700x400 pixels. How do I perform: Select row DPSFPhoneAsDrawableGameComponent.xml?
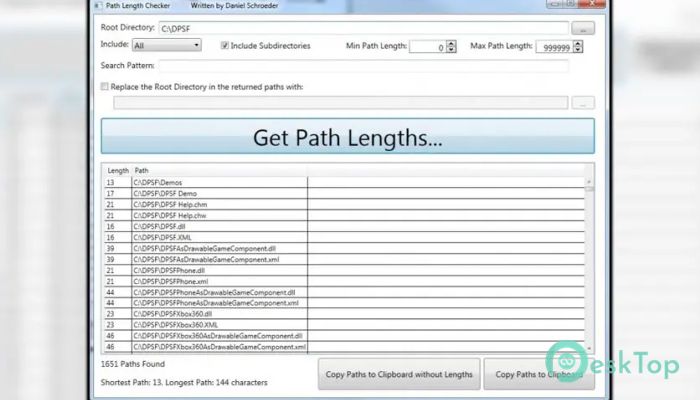coord(344,303)
